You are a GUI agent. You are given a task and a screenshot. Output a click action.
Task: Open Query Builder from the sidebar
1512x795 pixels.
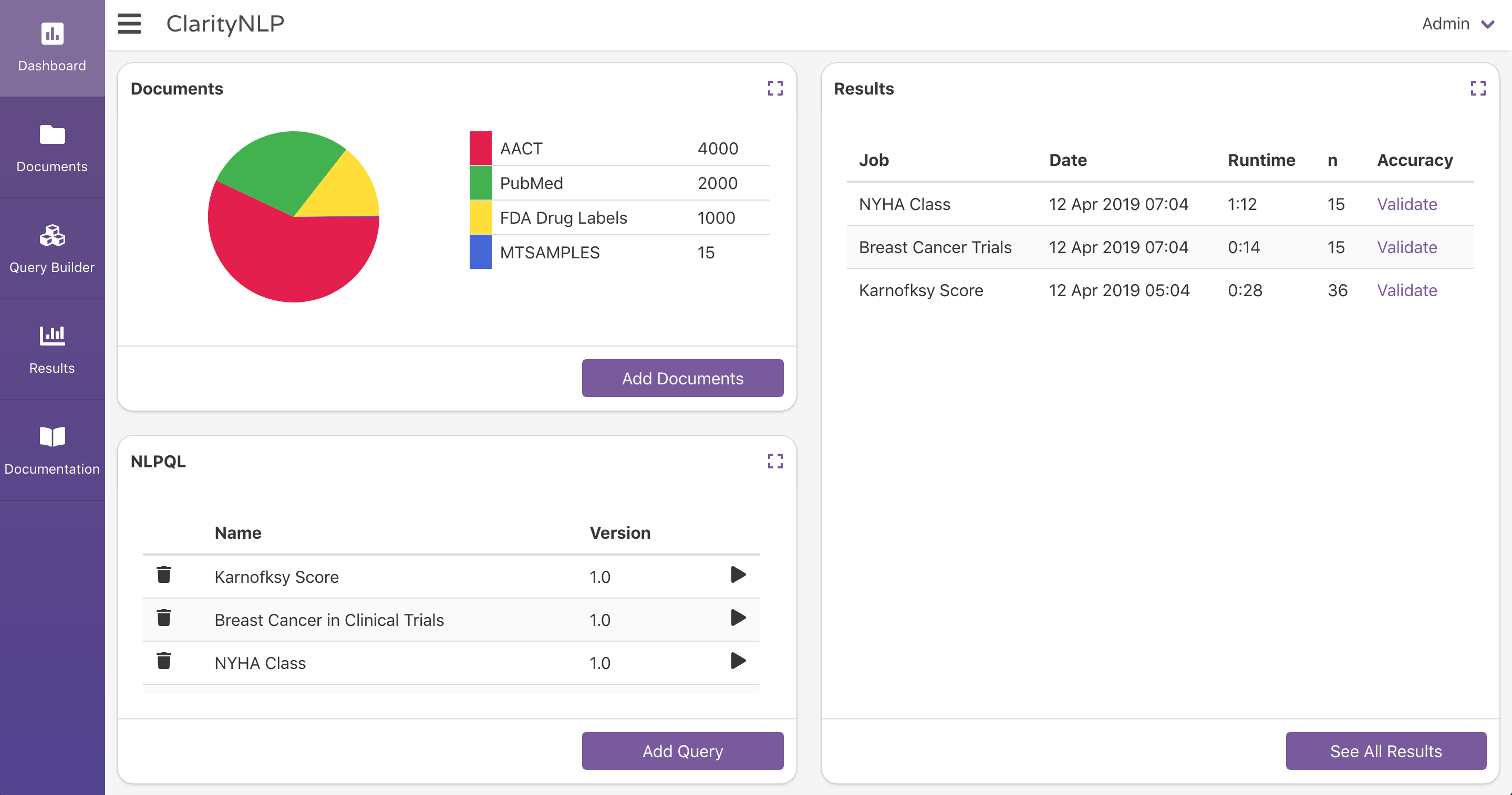coord(52,249)
